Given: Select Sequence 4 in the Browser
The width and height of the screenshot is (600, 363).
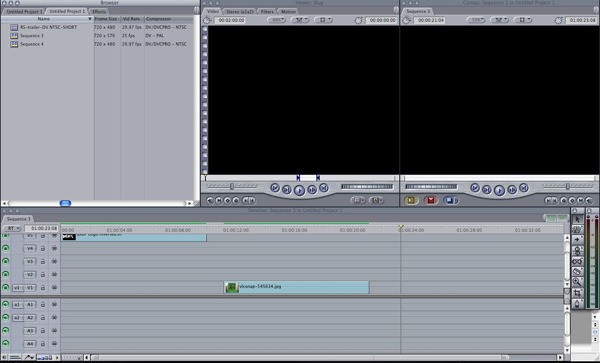Looking at the screenshot, I should tap(32, 44).
